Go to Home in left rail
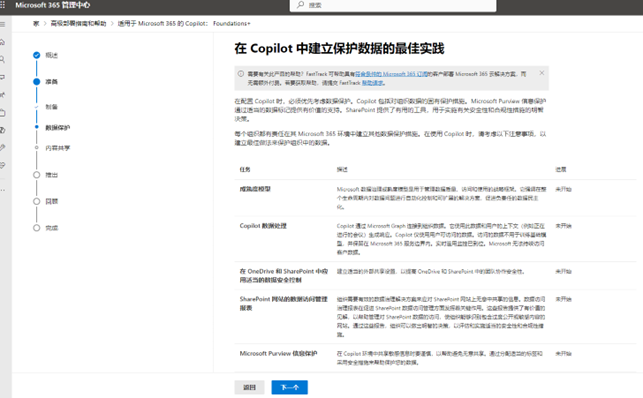643x398 pixels. coord(2,42)
